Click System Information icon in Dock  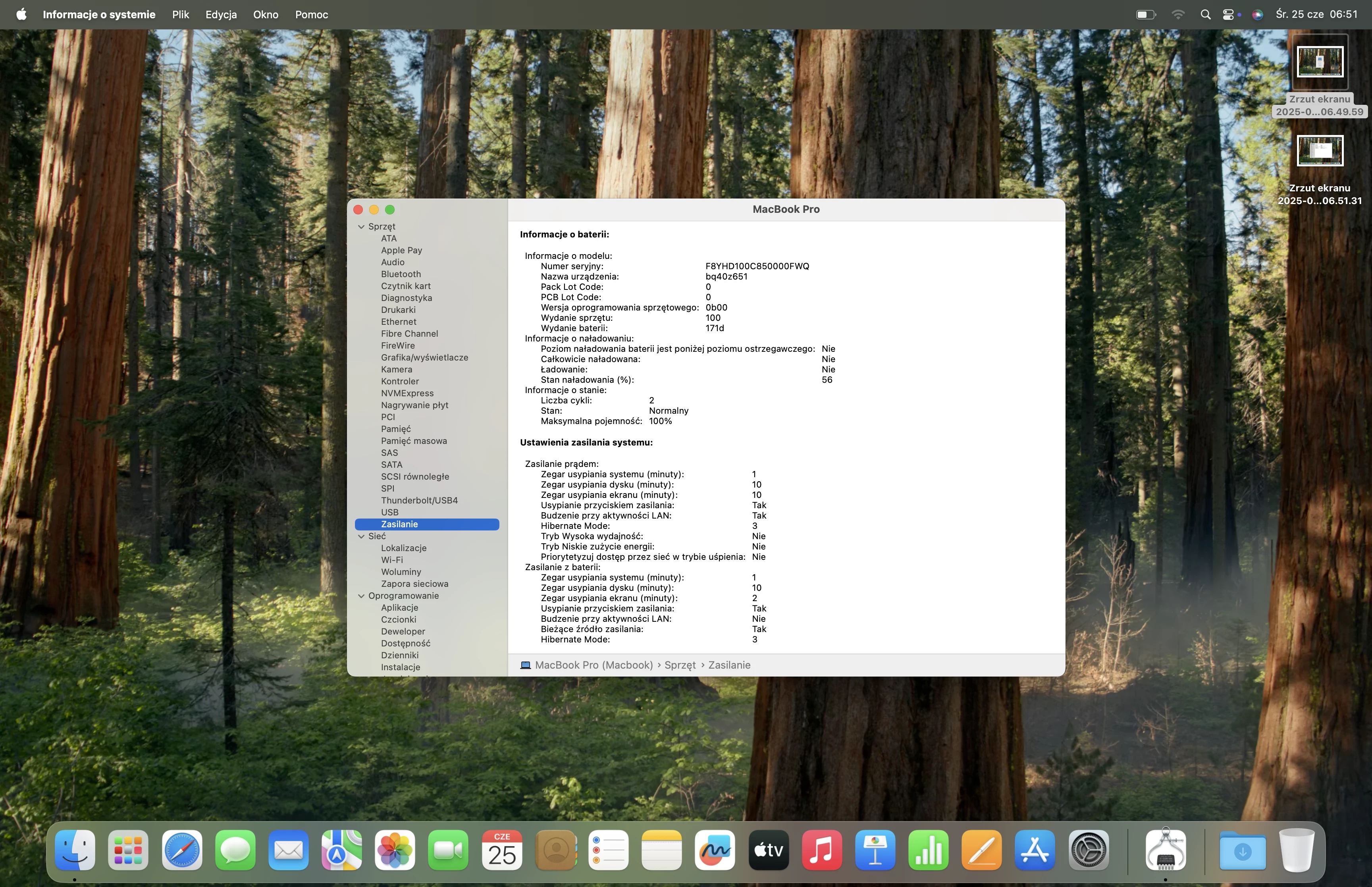click(x=1166, y=850)
